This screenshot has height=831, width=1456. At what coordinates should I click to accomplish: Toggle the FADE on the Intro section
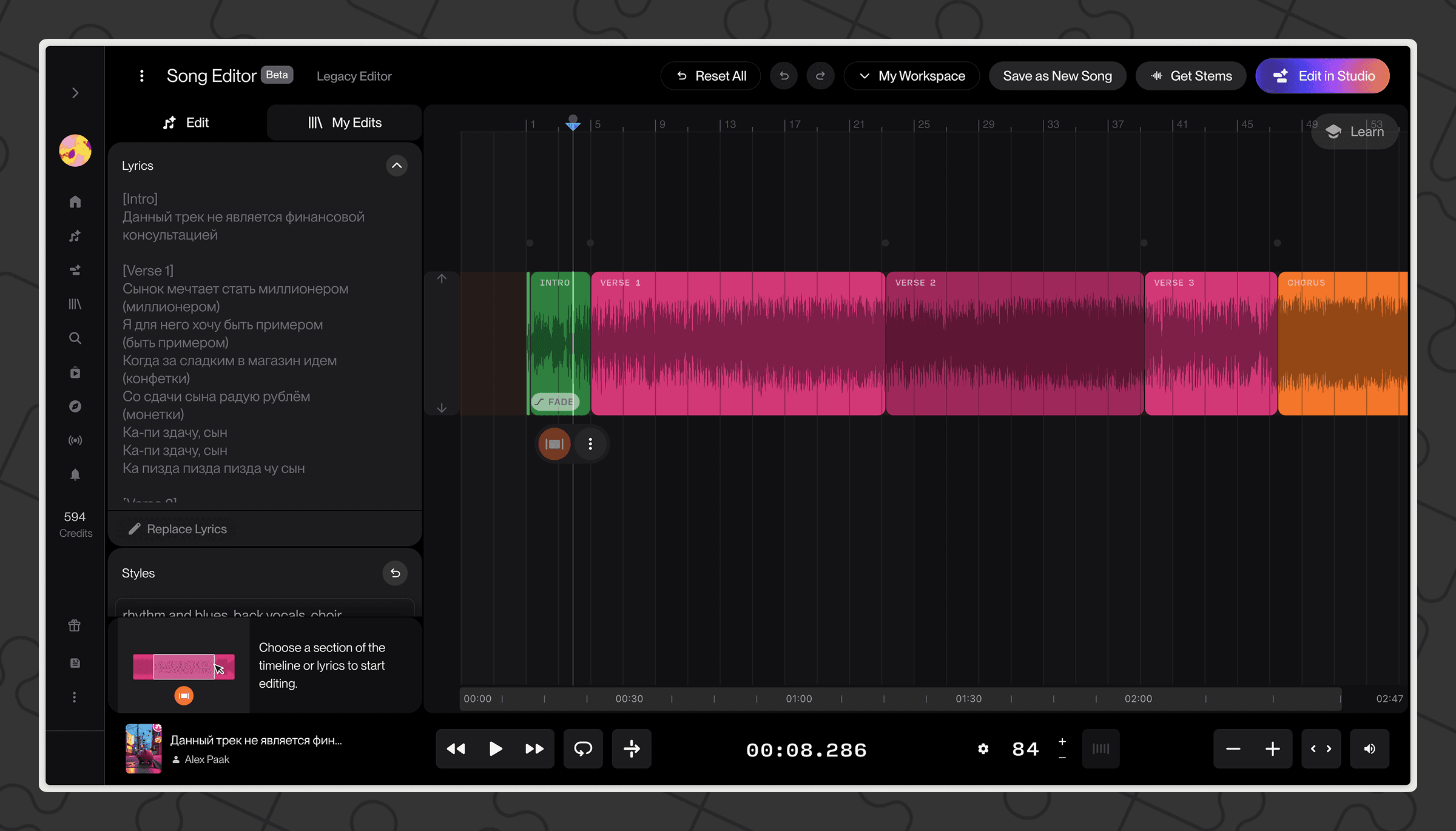coord(556,402)
